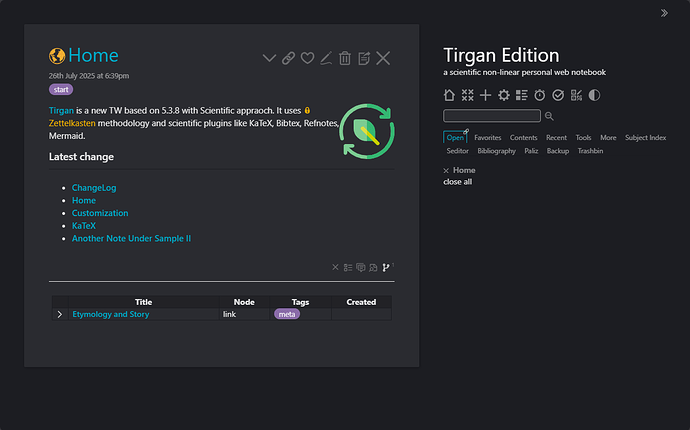The width and height of the screenshot is (690, 430).
Task: Click the close all link
Action: (458, 182)
